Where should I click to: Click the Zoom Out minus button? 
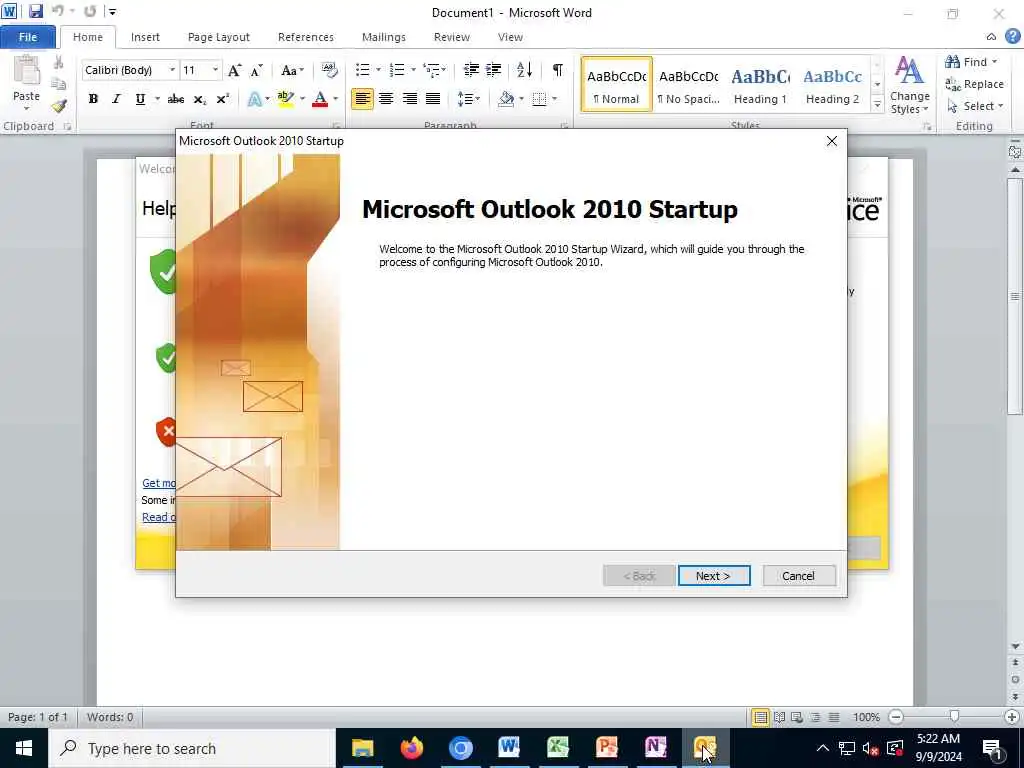coord(897,717)
